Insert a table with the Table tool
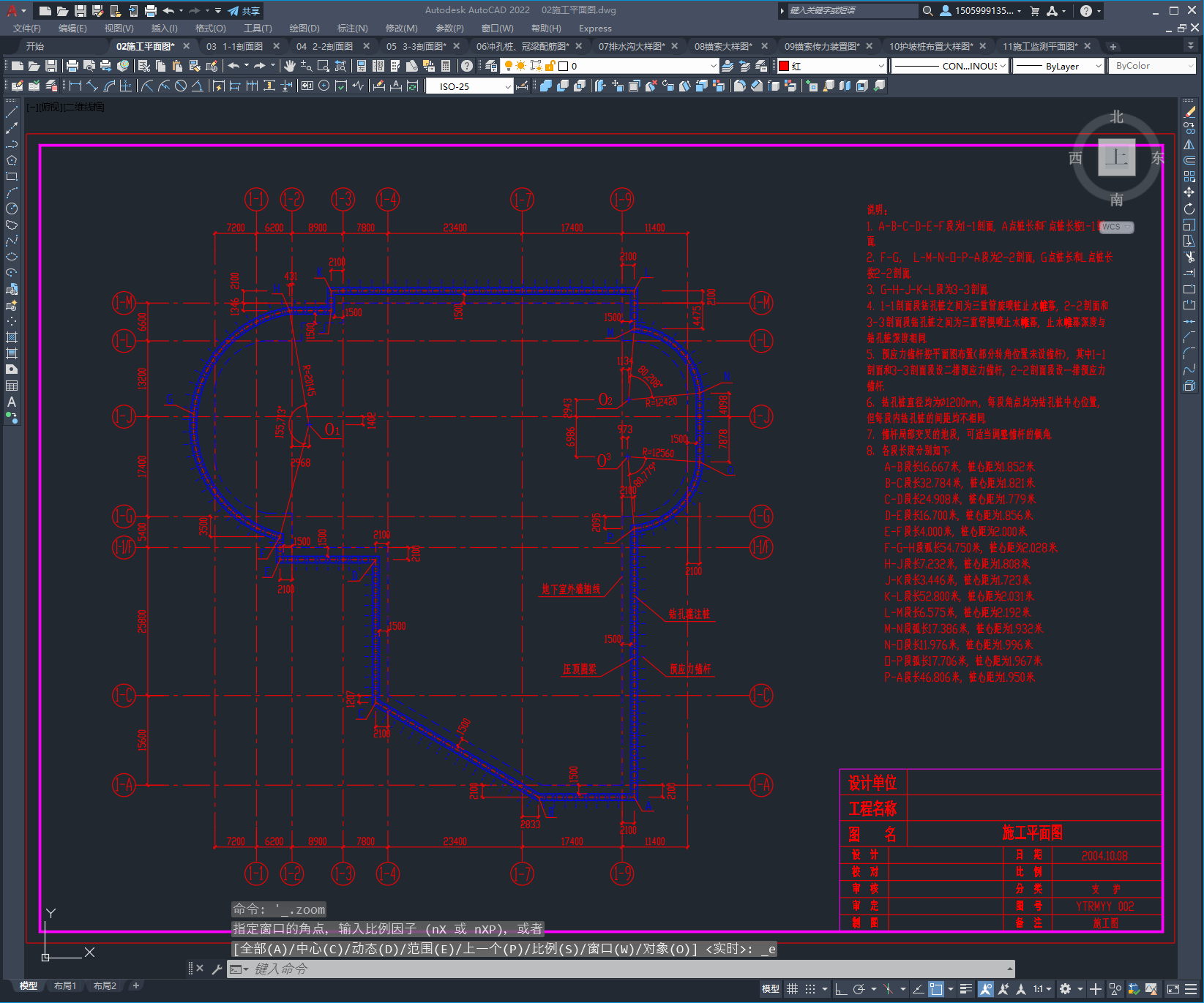The image size is (1204, 1003). pos(12,386)
